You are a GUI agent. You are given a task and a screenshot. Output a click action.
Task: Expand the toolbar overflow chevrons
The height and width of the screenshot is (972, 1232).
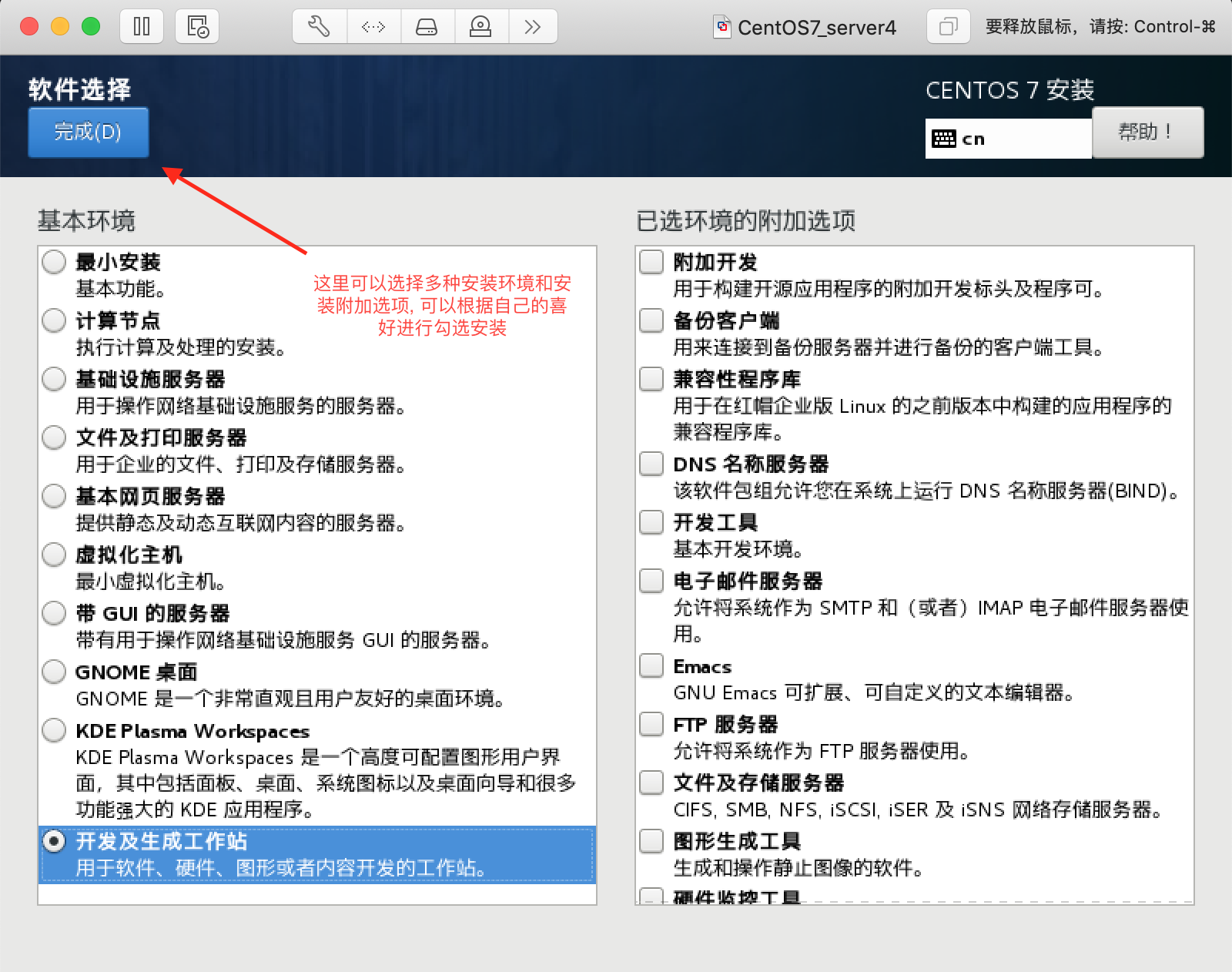[532, 27]
